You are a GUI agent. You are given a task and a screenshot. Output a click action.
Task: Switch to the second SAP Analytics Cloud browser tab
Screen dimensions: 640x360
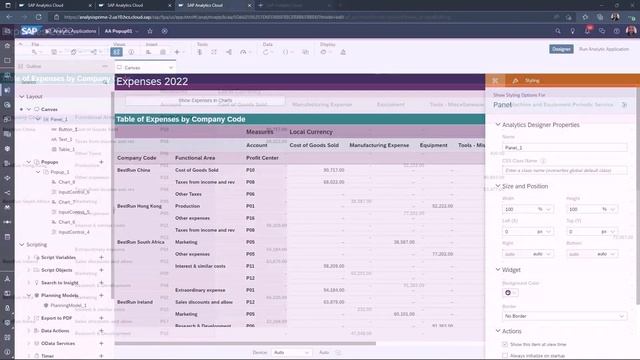click(x=136, y=5)
